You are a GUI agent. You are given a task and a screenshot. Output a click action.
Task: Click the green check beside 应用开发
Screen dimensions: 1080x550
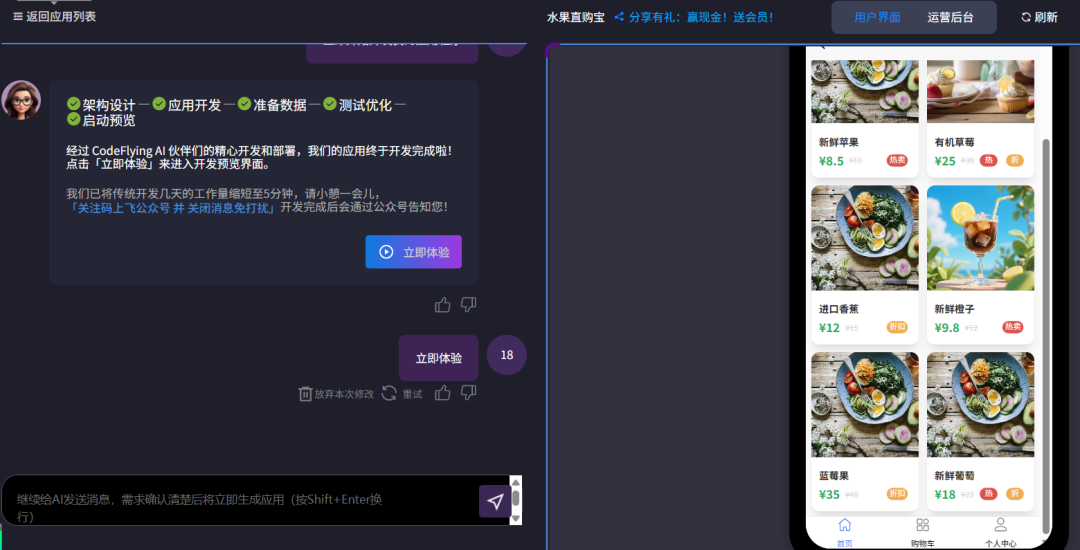coord(159,104)
